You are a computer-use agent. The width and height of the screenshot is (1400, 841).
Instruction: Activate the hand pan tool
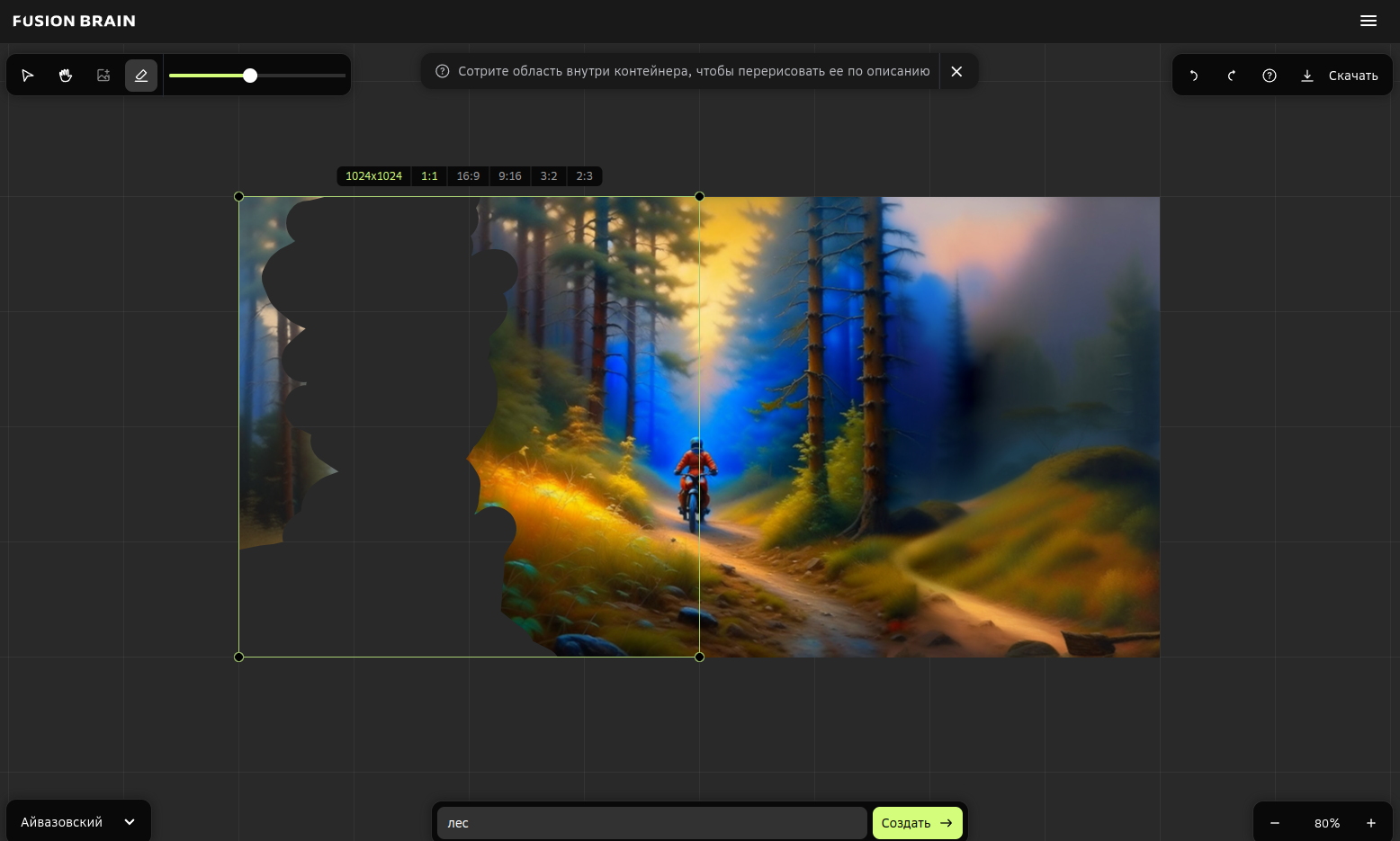(x=66, y=76)
